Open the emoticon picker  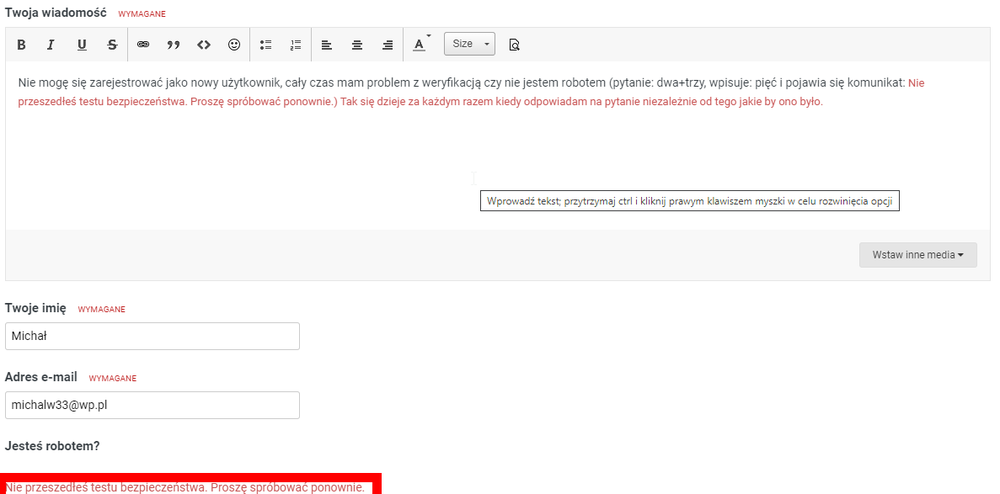tap(234, 45)
